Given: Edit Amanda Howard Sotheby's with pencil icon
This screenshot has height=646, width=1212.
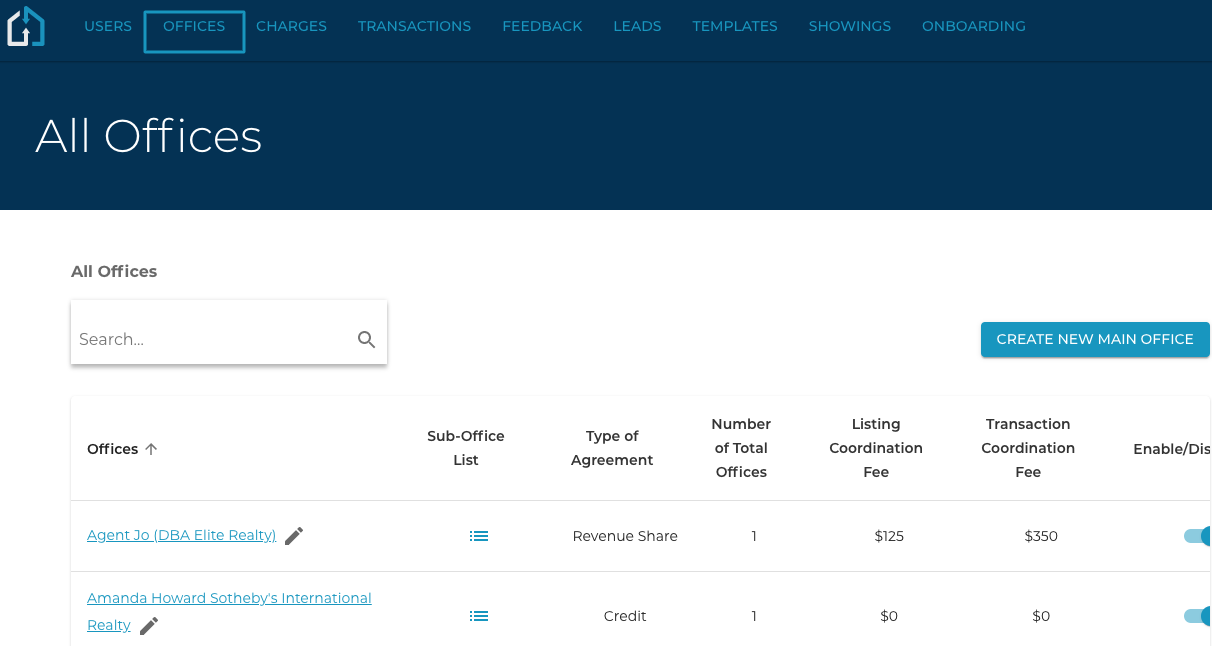Looking at the screenshot, I should click(149, 626).
